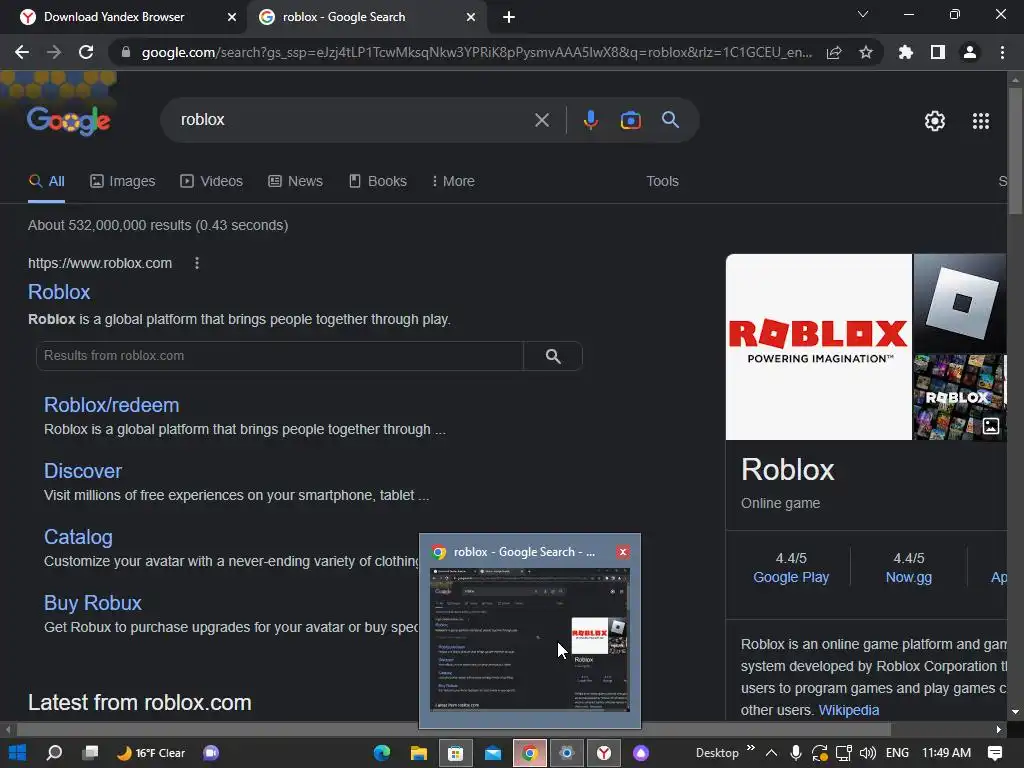Start voice search with the microphone icon

590,120
